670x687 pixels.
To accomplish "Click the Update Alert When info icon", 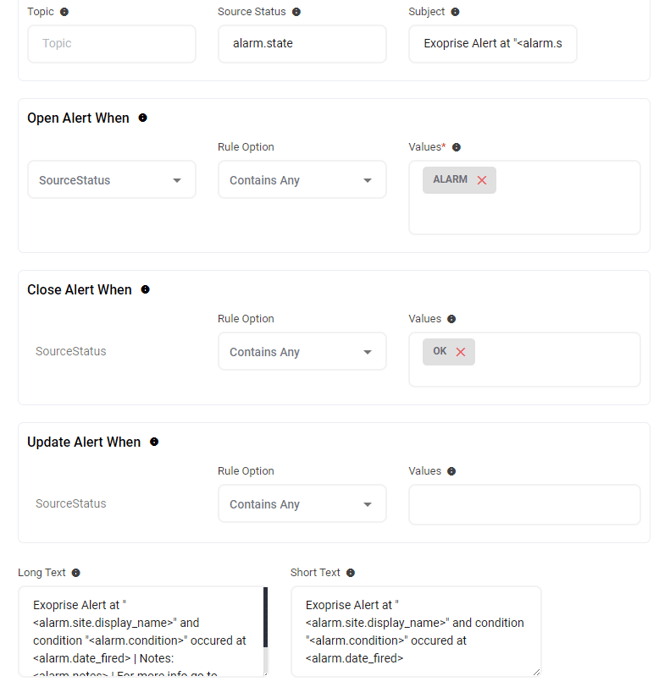I will pos(154,442).
